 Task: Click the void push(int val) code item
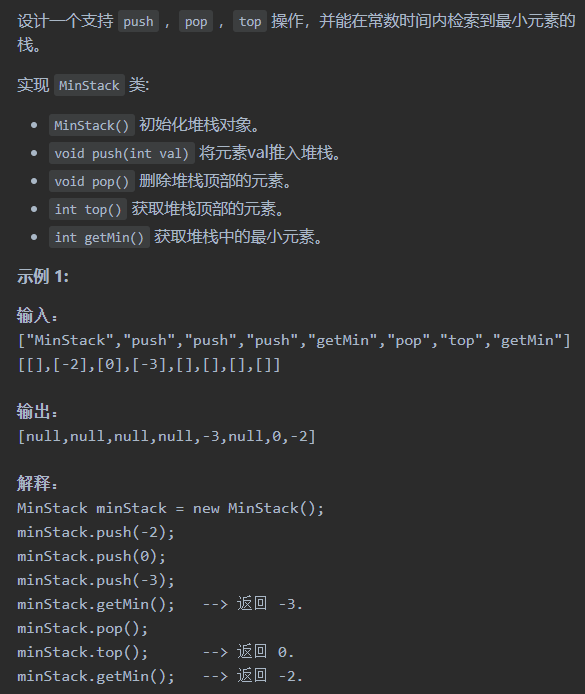point(122,154)
